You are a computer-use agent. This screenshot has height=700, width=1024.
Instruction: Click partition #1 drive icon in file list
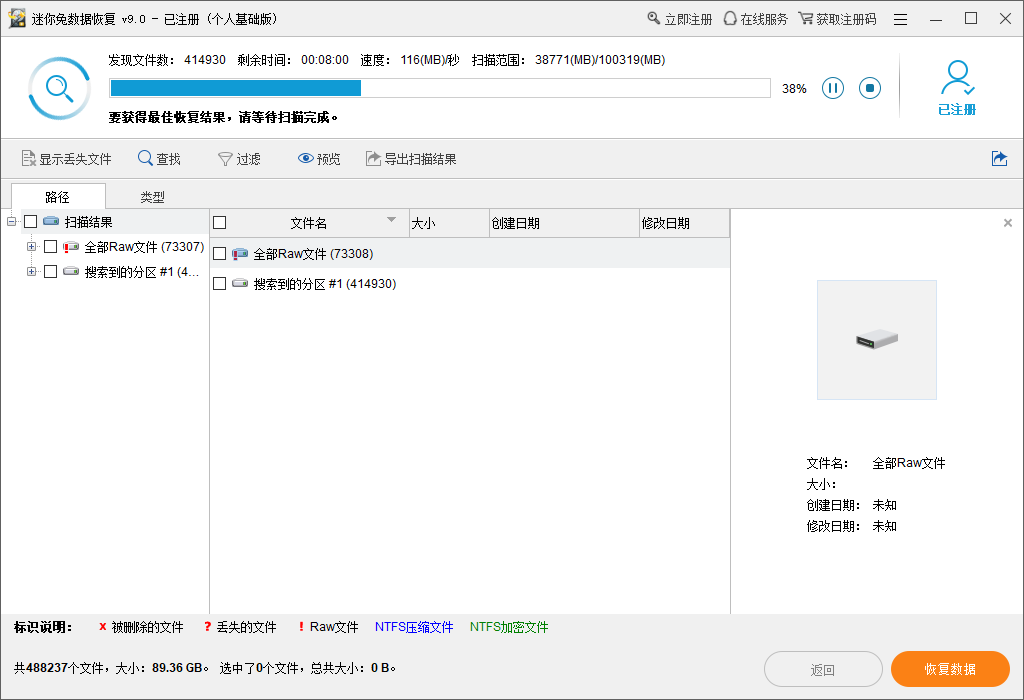pyautogui.click(x=240, y=283)
